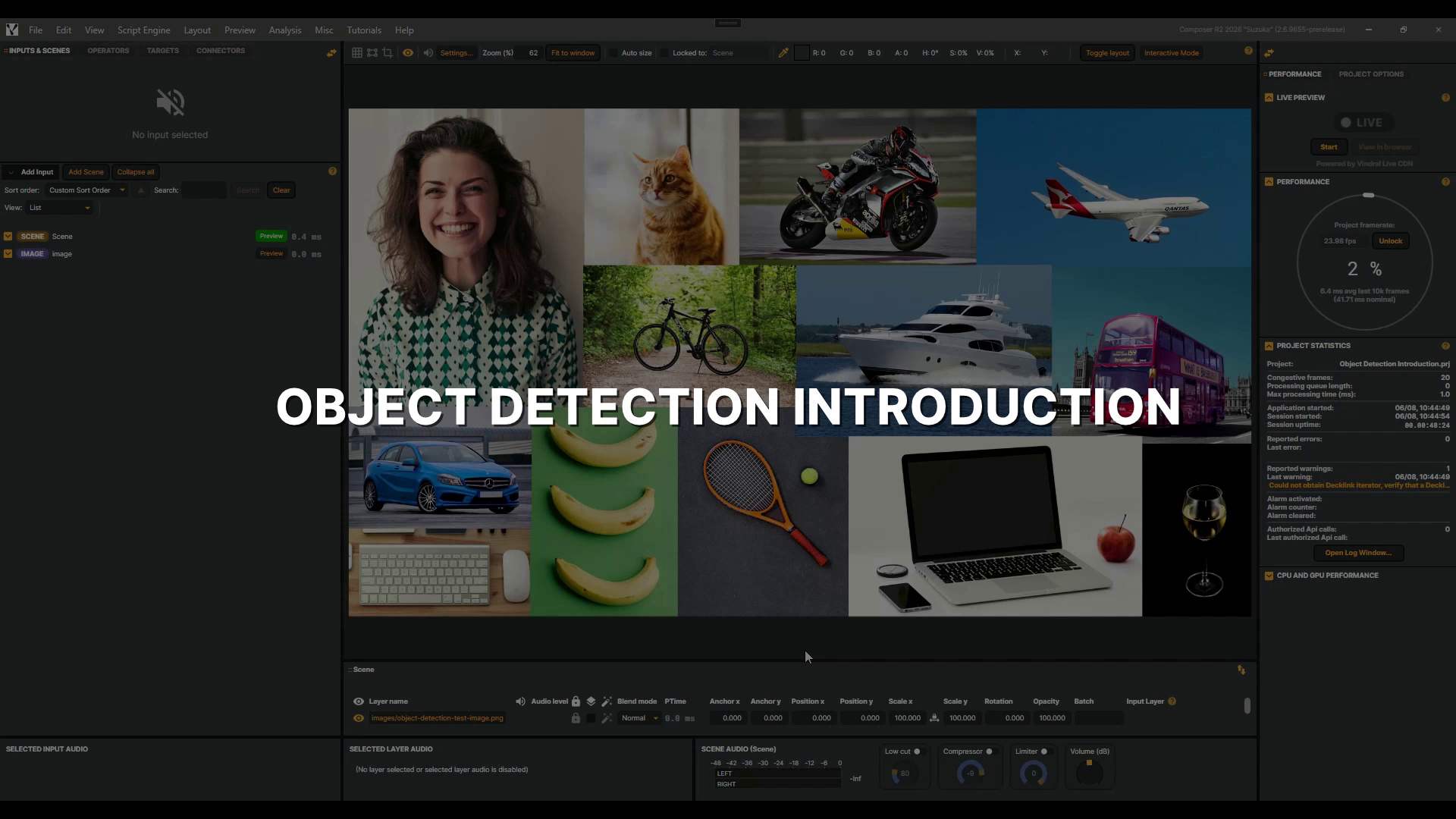This screenshot has width=1456, height=819.
Task: Click the Unlock framerate button
Action: pyautogui.click(x=1391, y=241)
